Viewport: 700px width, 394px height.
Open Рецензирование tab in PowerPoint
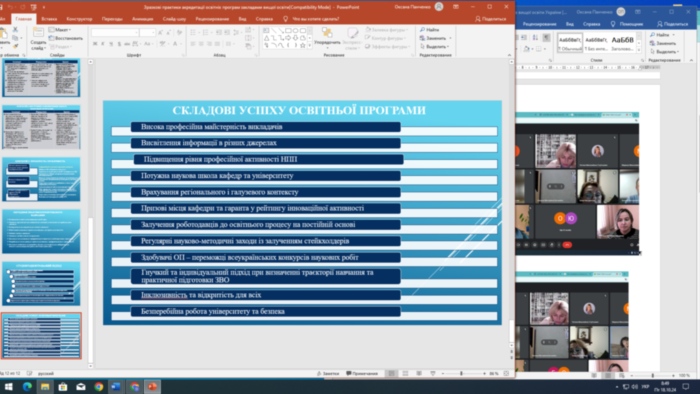point(212,19)
